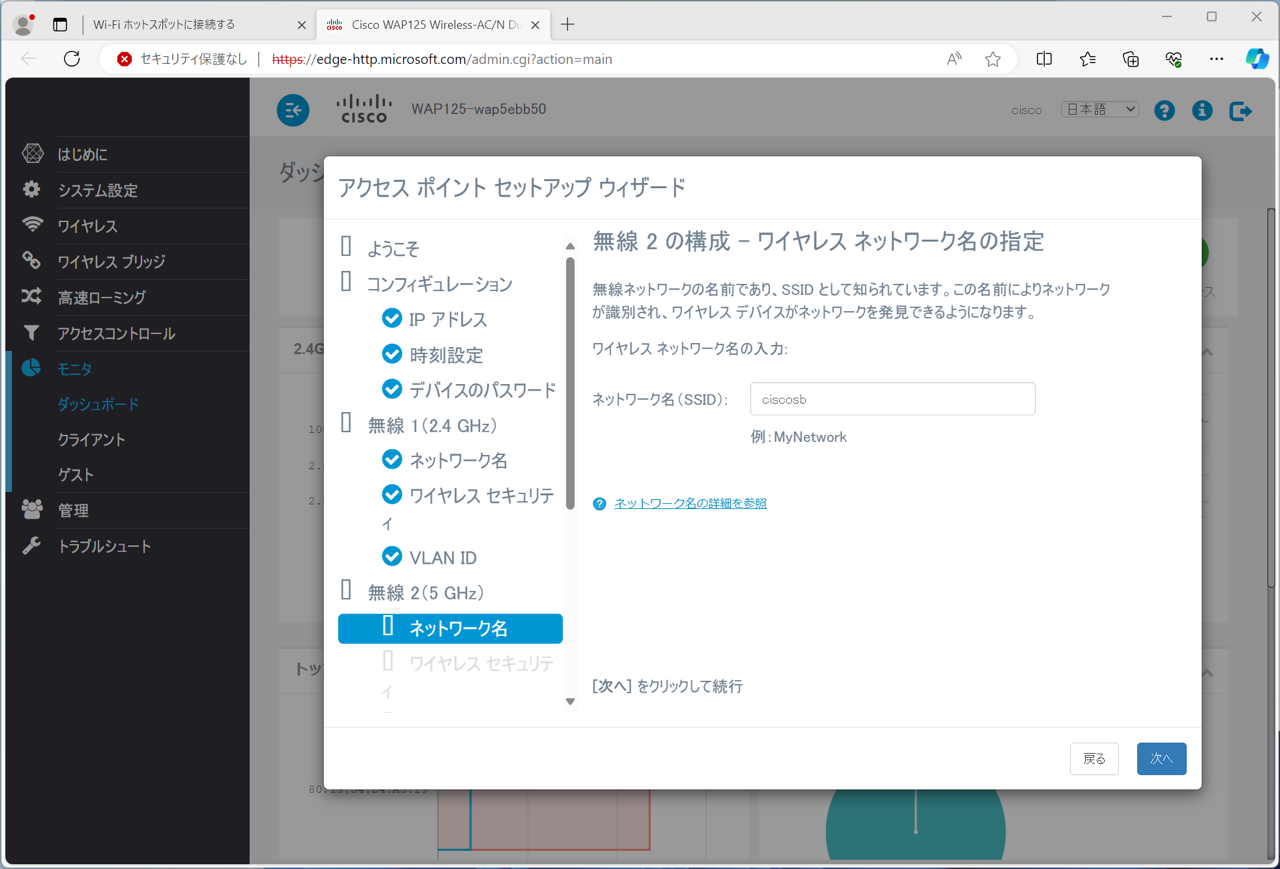This screenshot has width=1280, height=869.
Task: Click the sidebar collapse arrow icon
Action: (293, 110)
